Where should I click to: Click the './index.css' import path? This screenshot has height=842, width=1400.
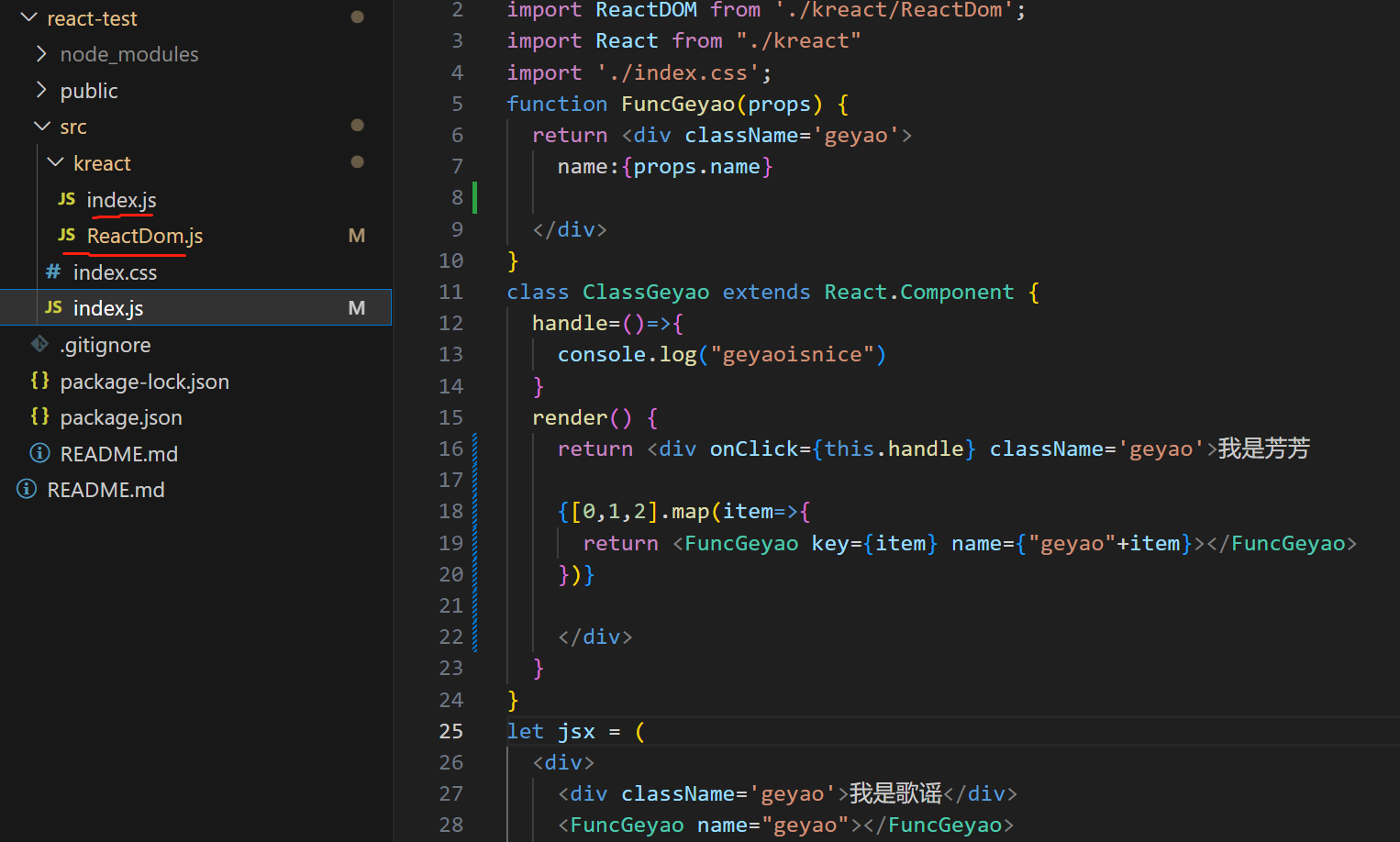pyautogui.click(x=678, y=72)
